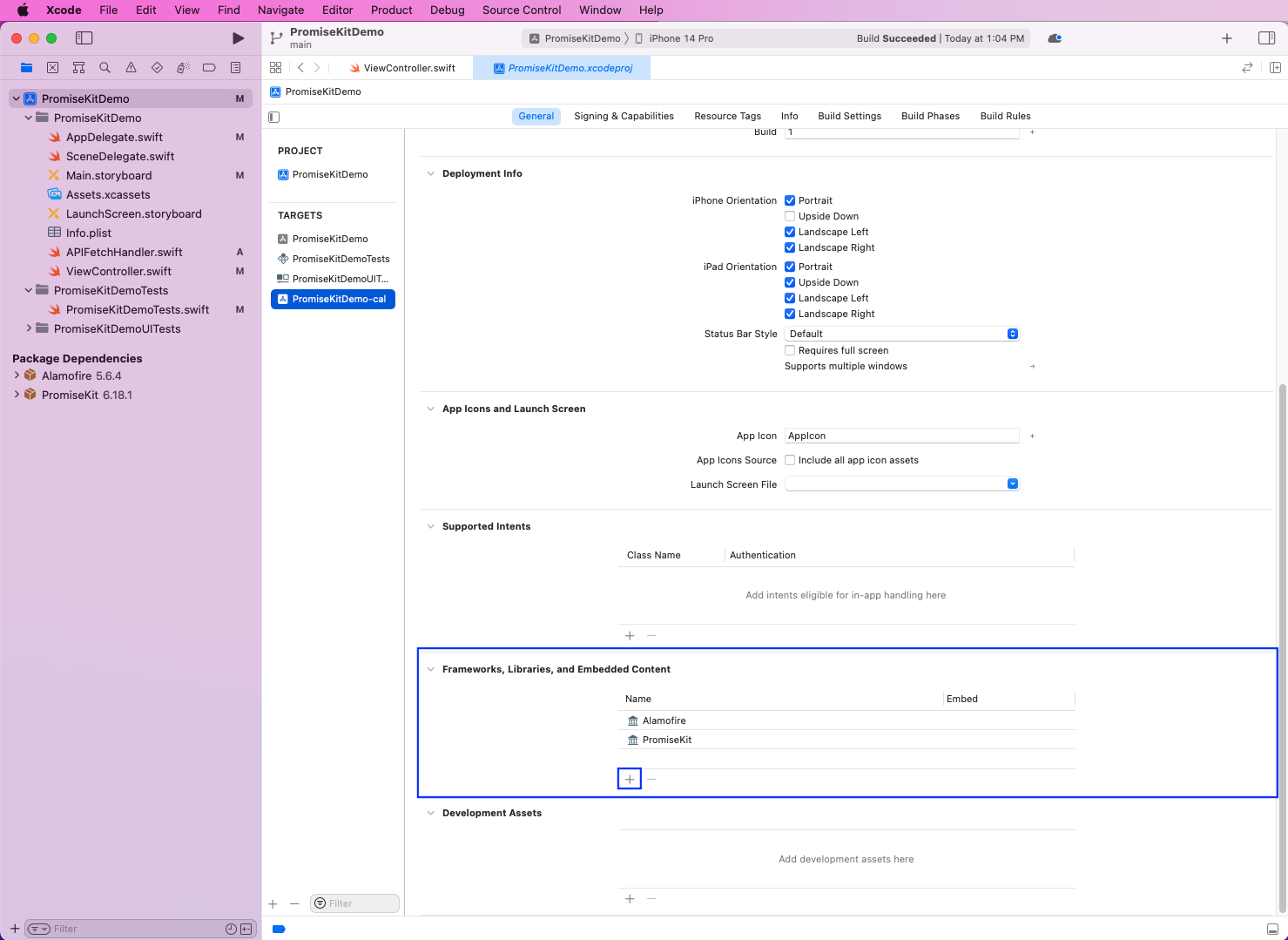1288x940 pixels.
Task: Open the ViewController.swift editor tab
Action: pyautogui.click(x=402, y=68)
